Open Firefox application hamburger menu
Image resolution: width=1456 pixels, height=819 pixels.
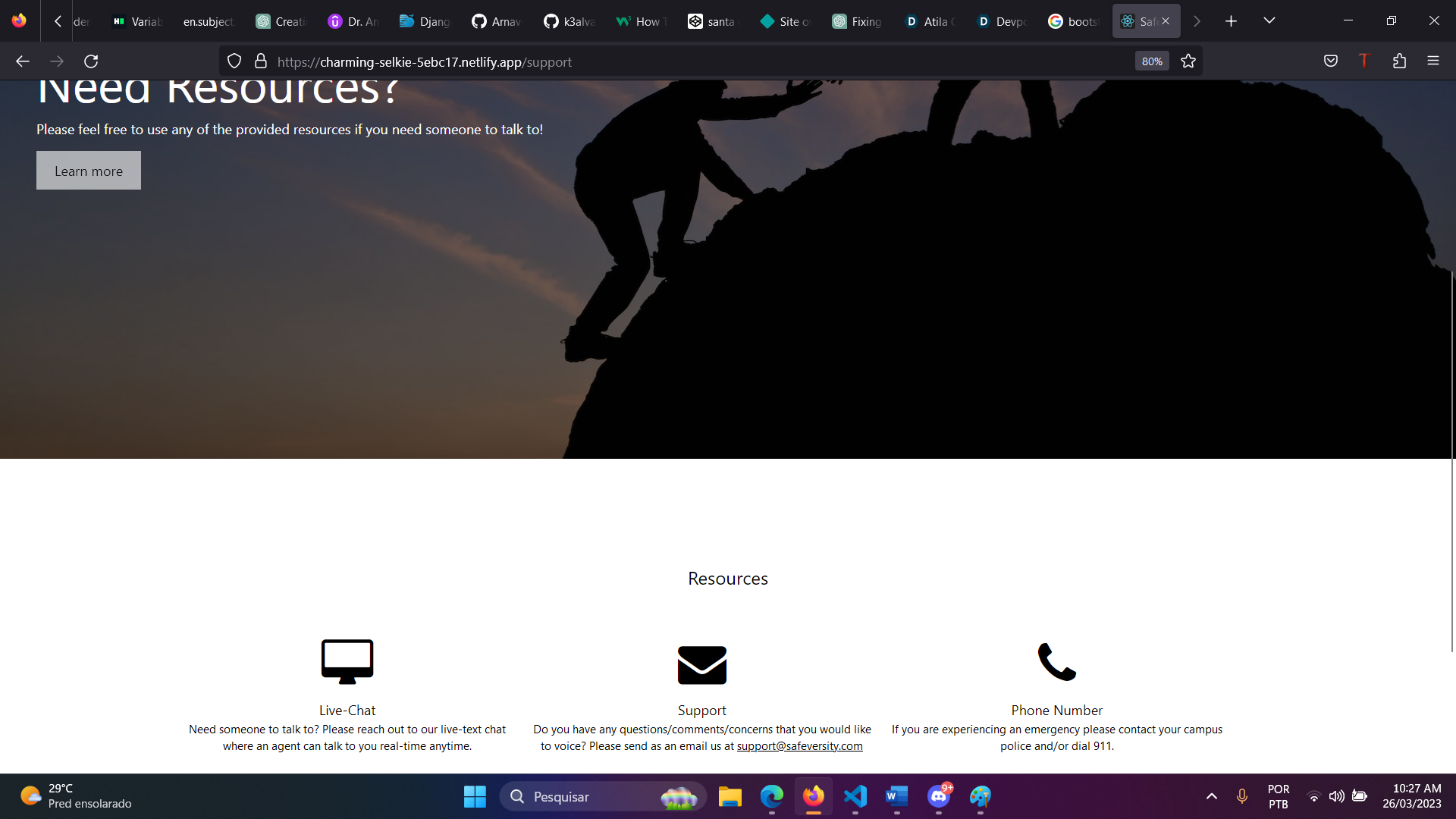click(x=1432, y=61)
